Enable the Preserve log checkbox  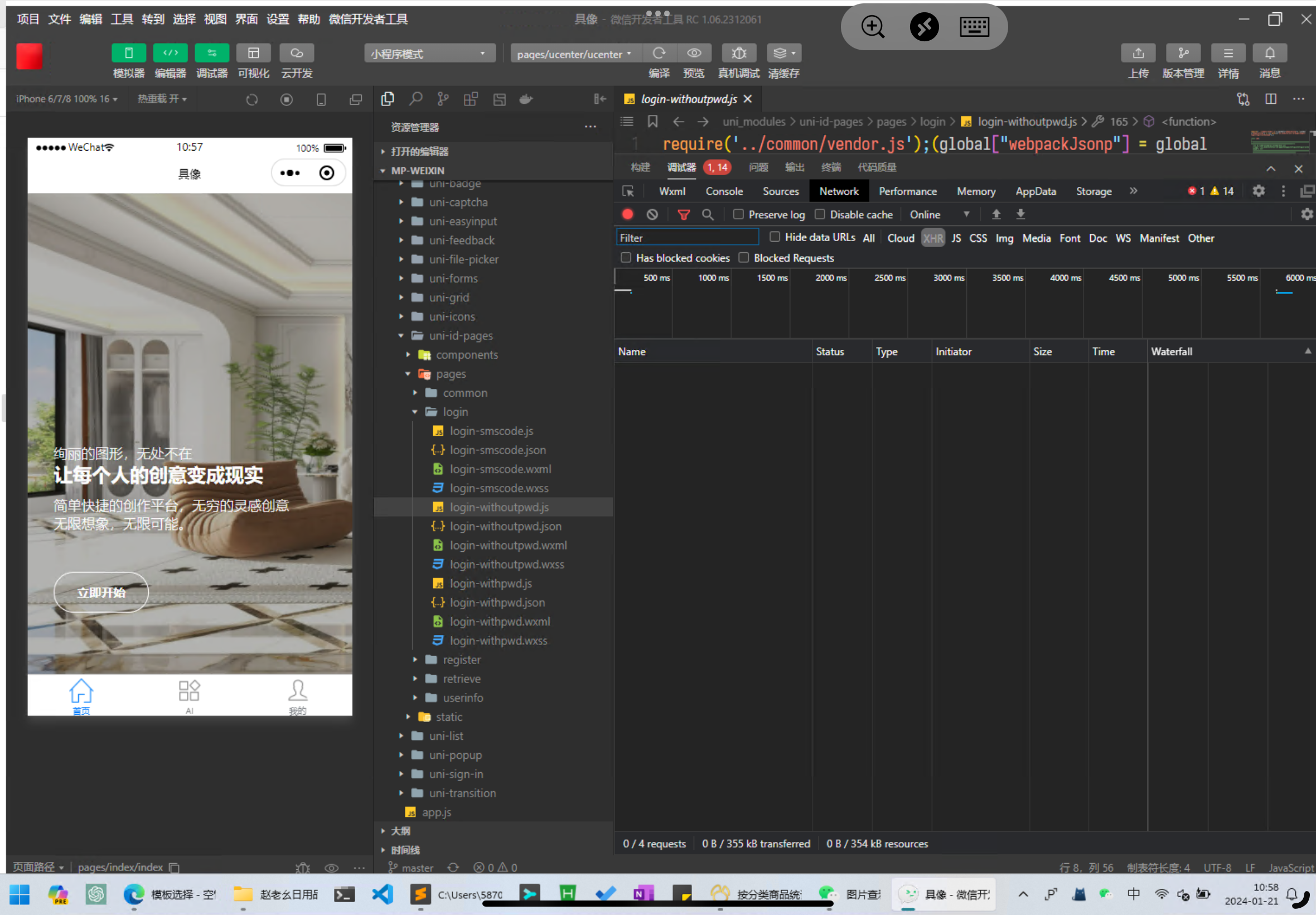tap(738, 214)
